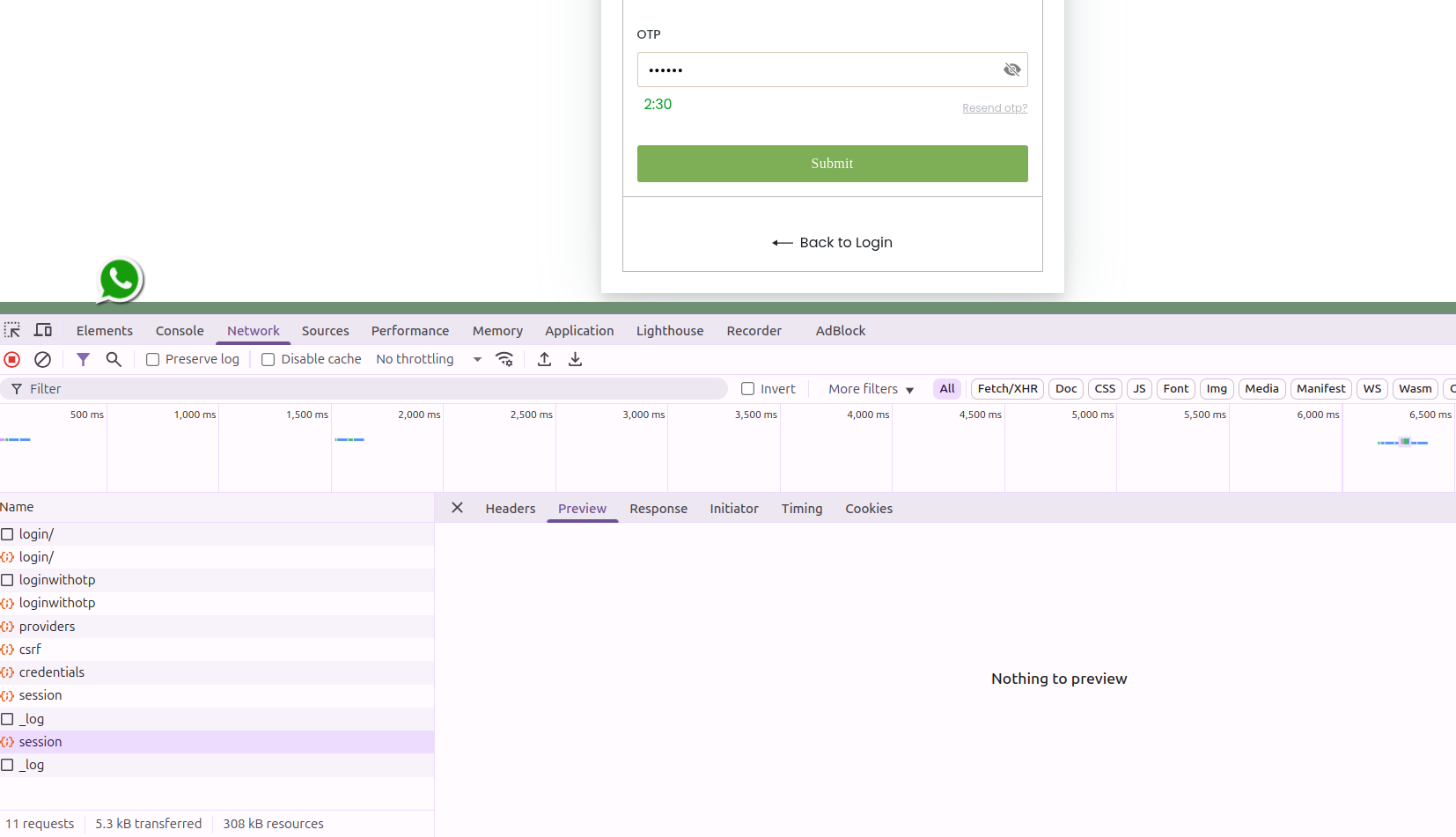Viewport: 1456px width, 837px height.
Task: Open the Memory tab
Action: pos(497,331)
